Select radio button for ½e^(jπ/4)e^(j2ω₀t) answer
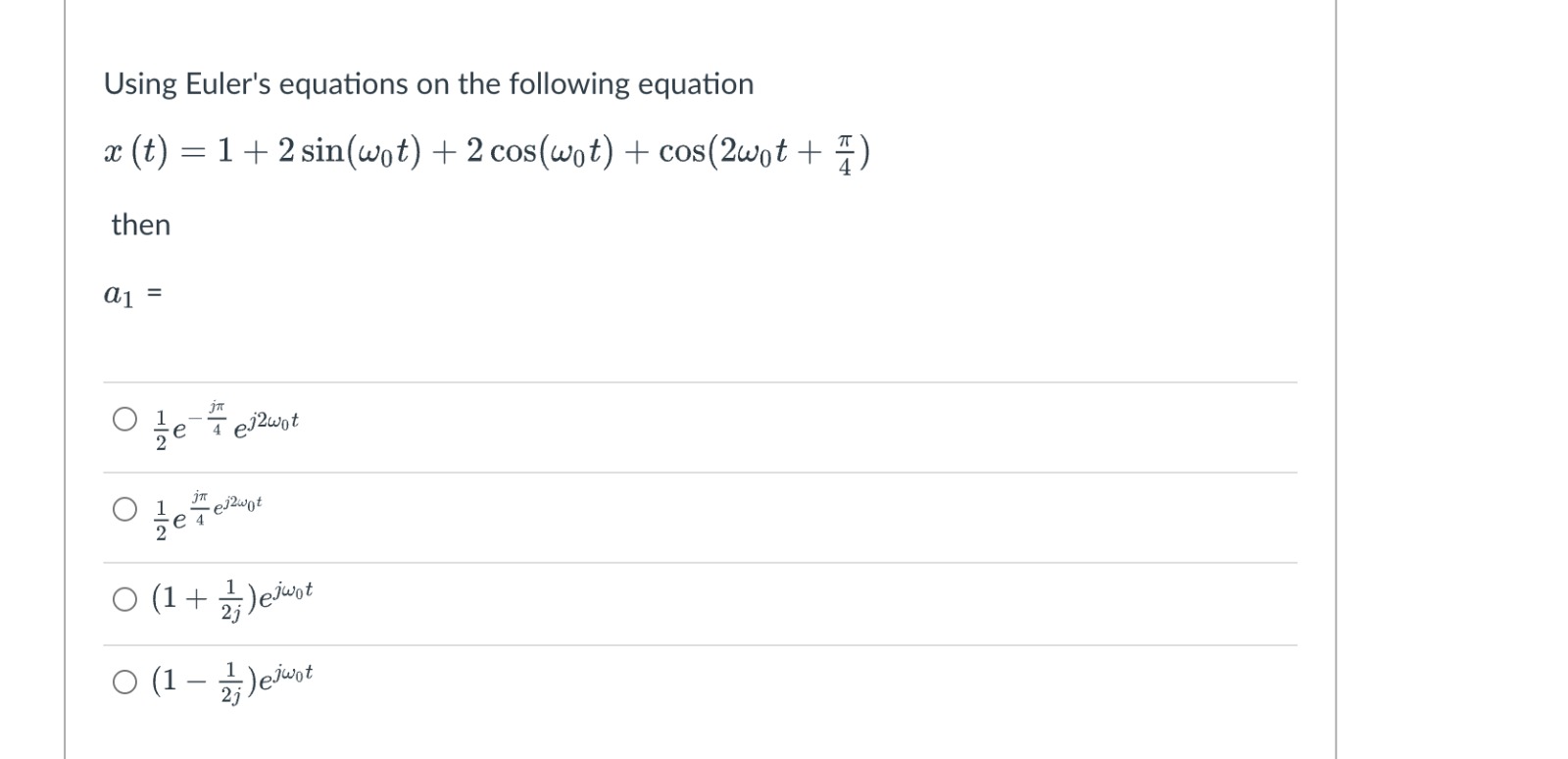This screenshot has height=759, width=1568. coord(124,508)
